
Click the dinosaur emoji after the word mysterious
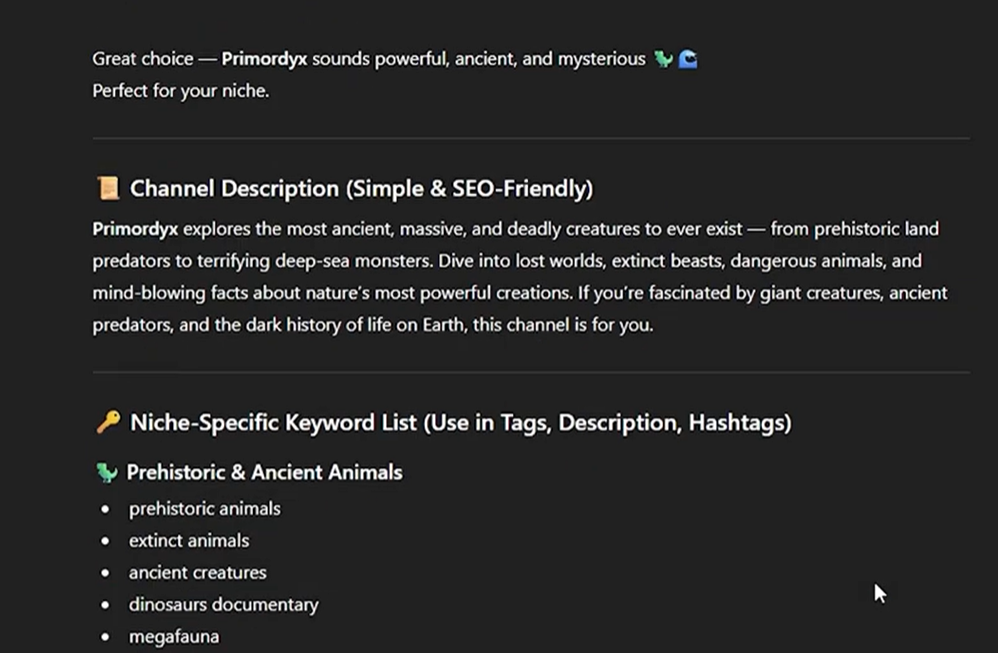tap(663, 60)
